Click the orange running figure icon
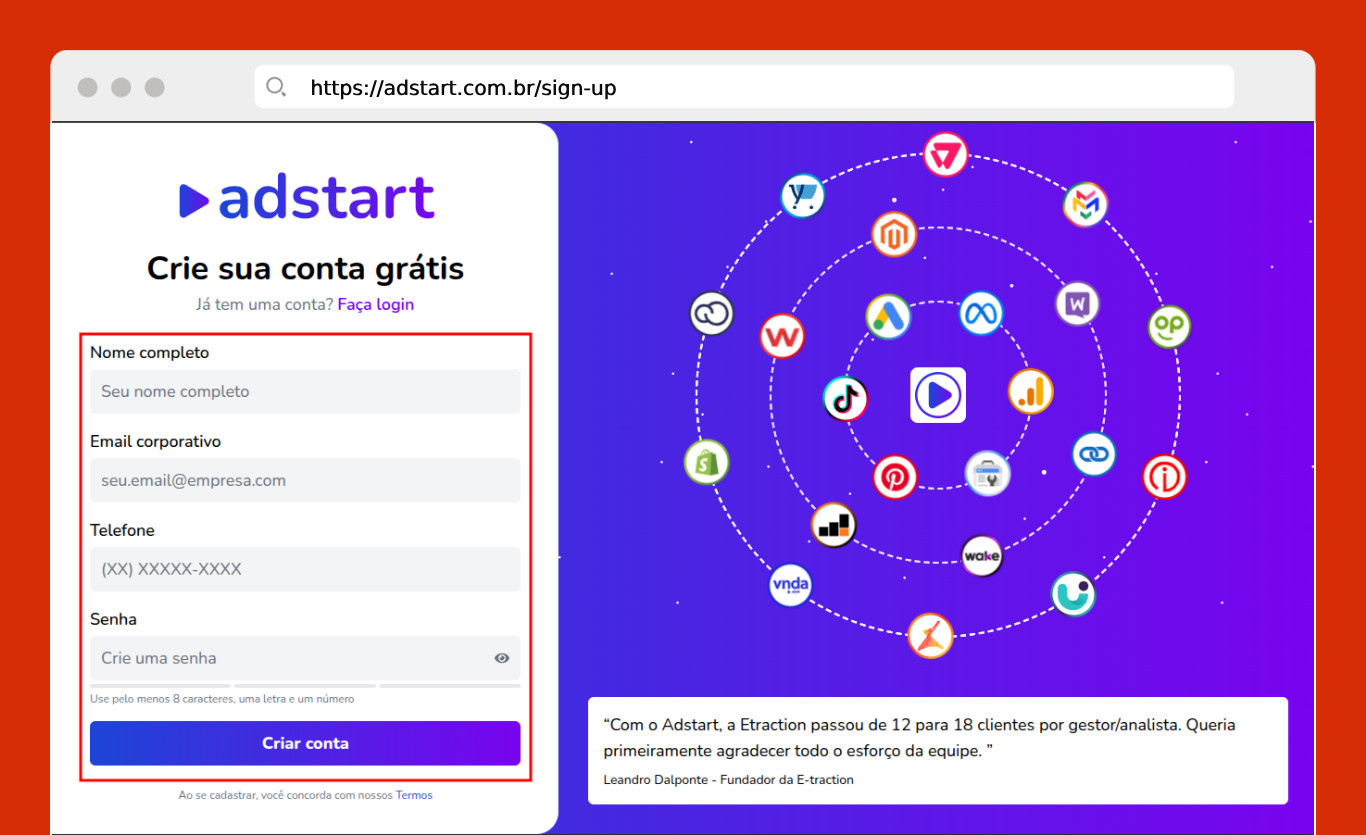Viewport: 1366px width, 835px height. [x=930, y=635]
